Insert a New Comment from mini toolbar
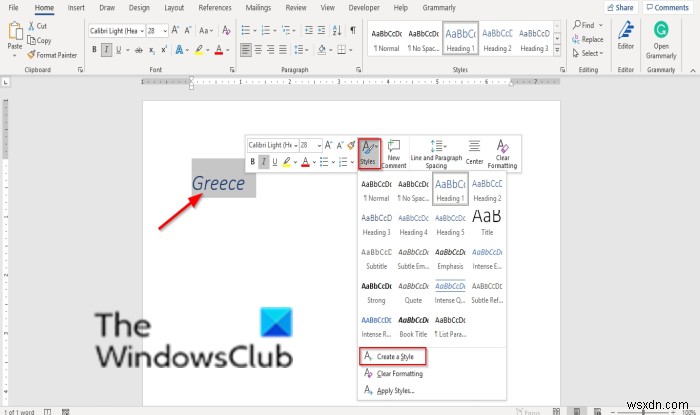The image size is (700, 415). [394, 153]
